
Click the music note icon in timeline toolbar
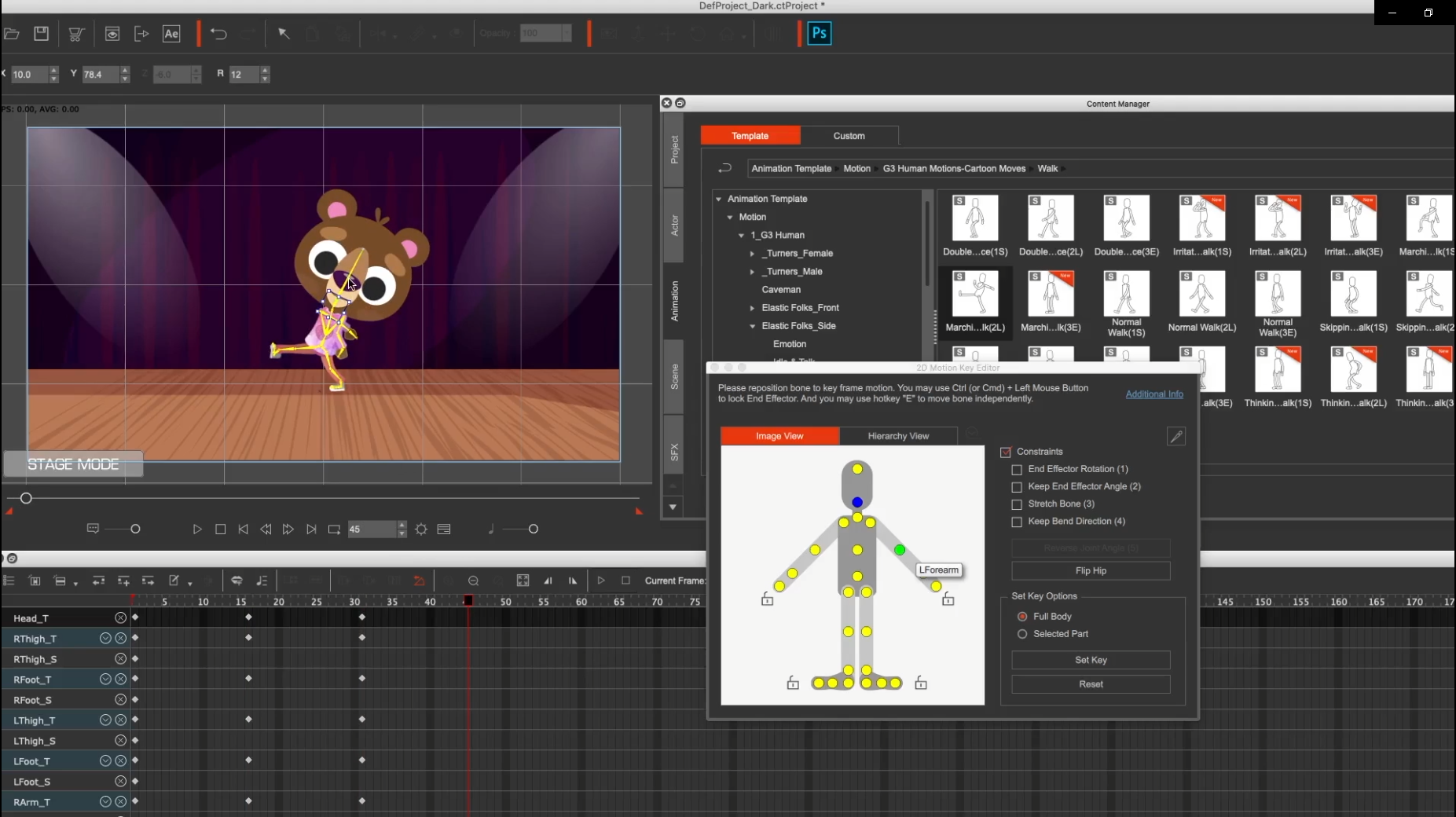(262, 581)
